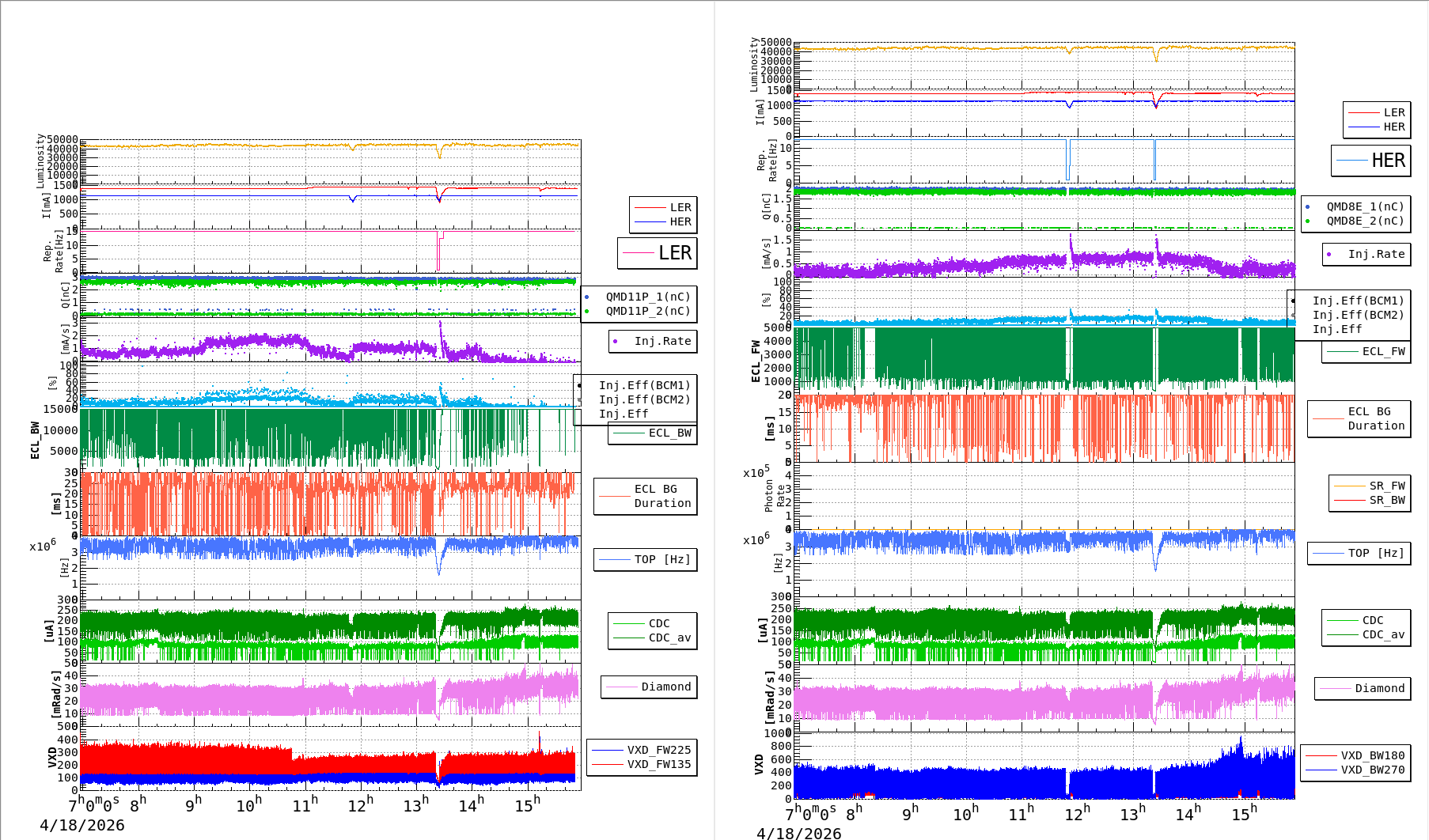Click the ECL_FW vertical axis title
1429x840 pixels.
(x=756, y=361)
